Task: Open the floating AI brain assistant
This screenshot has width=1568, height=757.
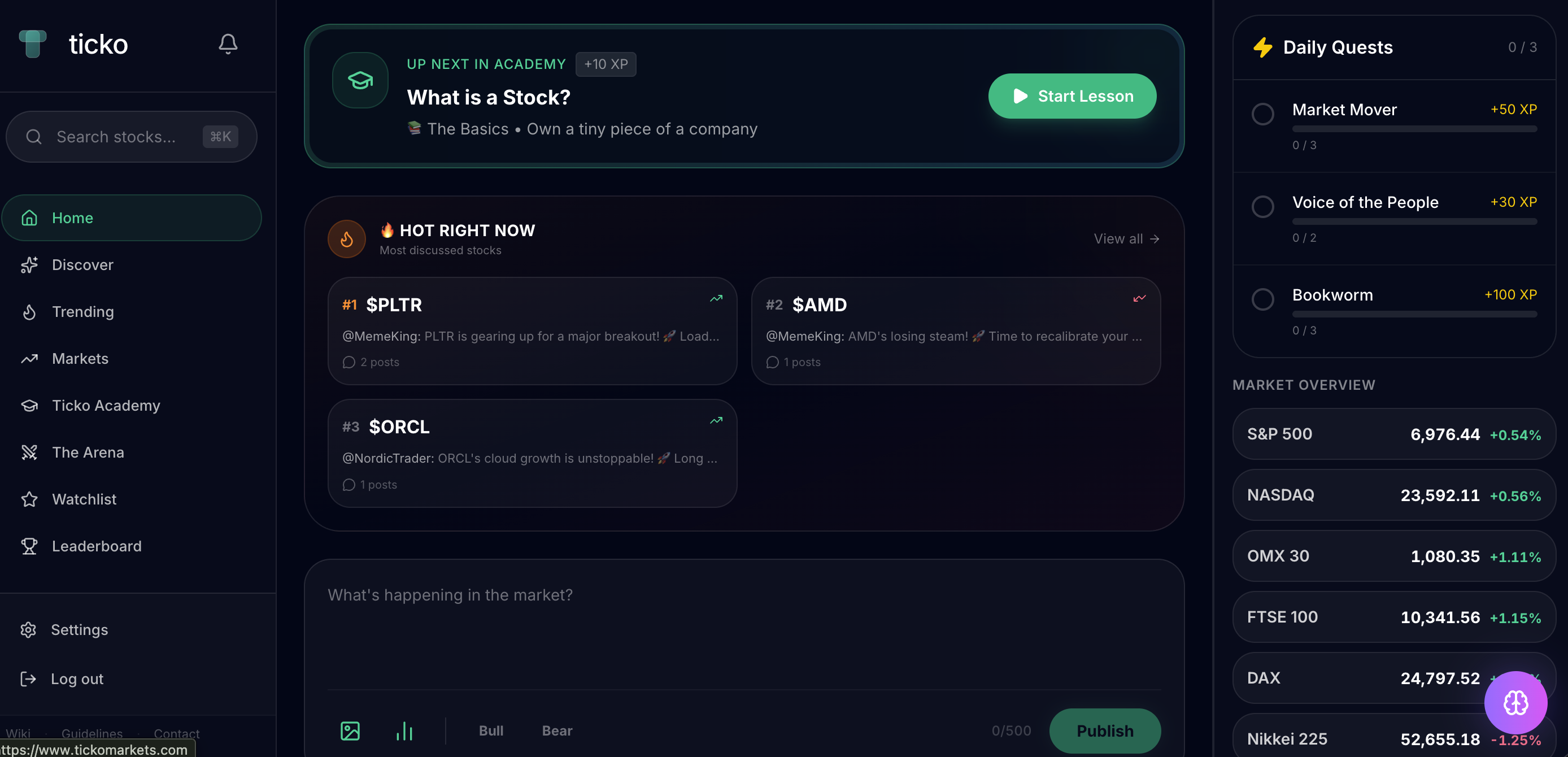Action: (1515, 702)
